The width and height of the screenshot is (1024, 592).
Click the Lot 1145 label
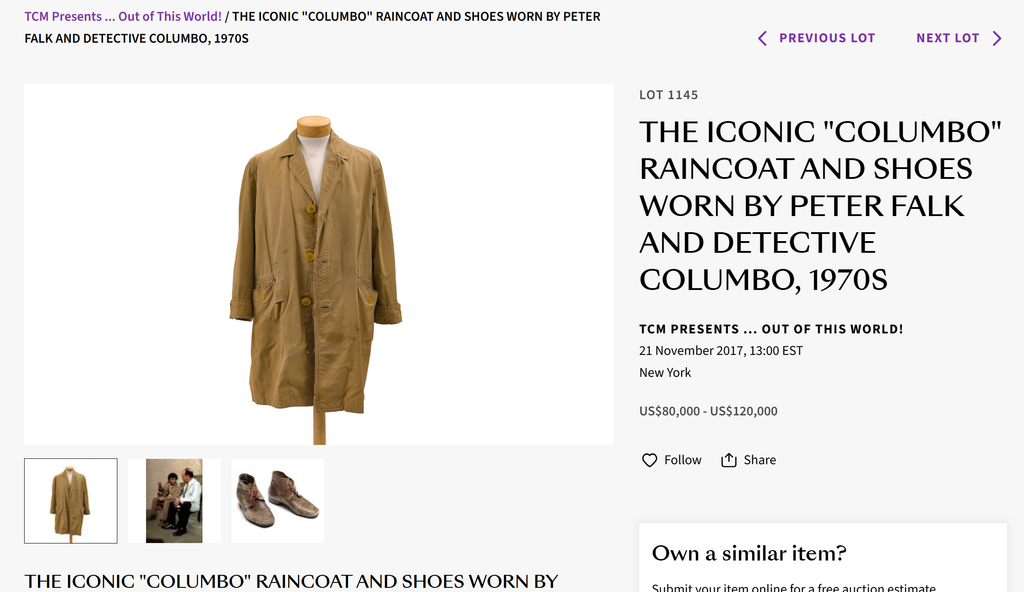668,95
